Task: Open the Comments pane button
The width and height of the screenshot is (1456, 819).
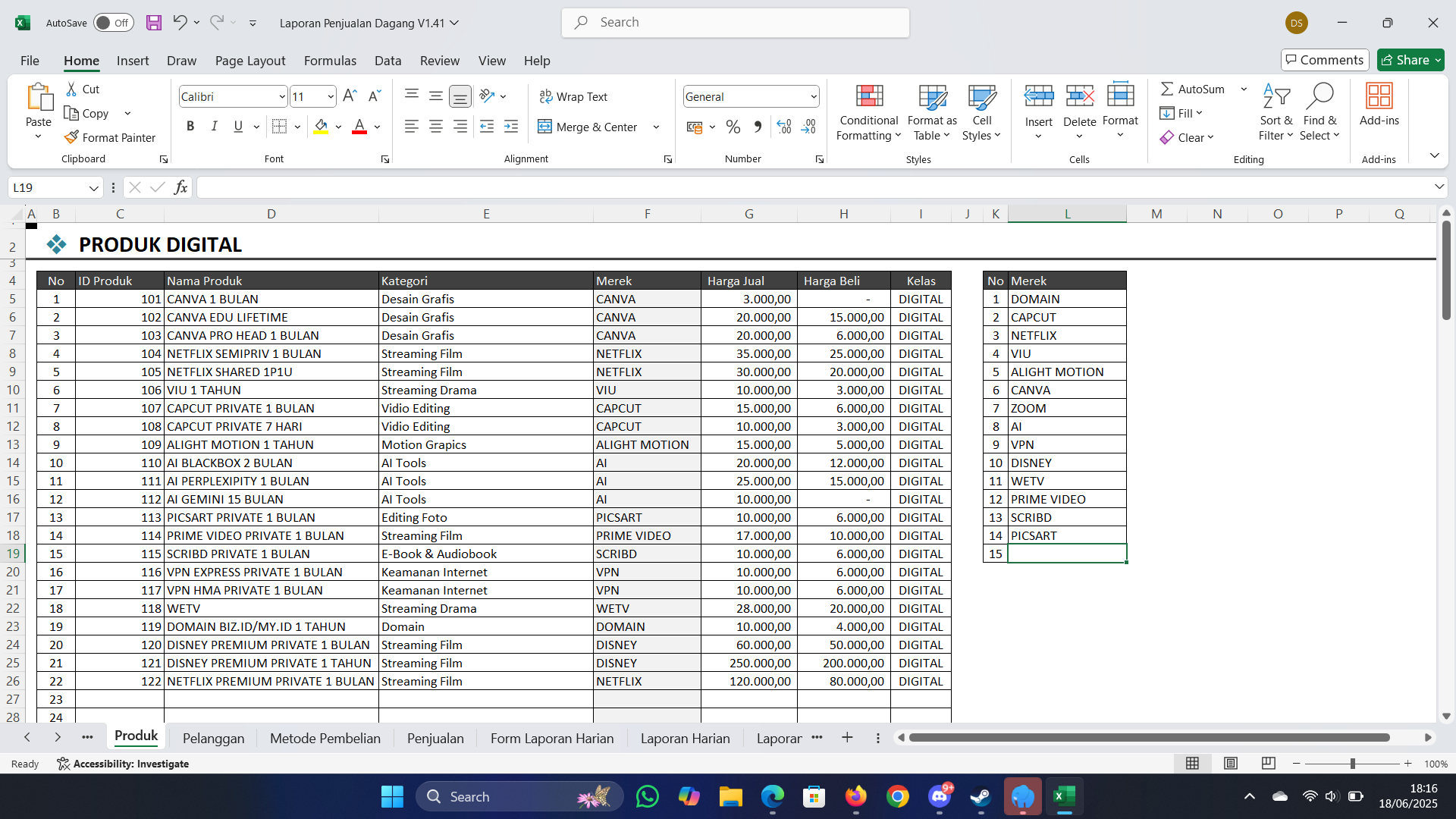Action: pos(1325,60)
